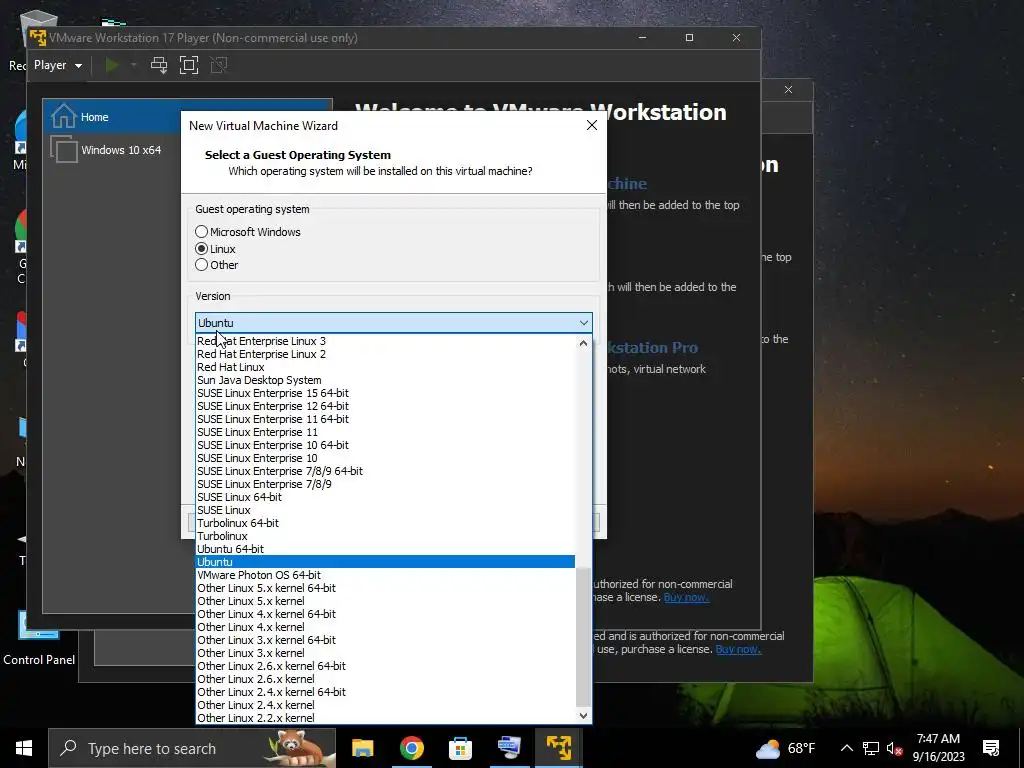
Task: Click upper Buy now link in Player window
Action: [686, 598]
